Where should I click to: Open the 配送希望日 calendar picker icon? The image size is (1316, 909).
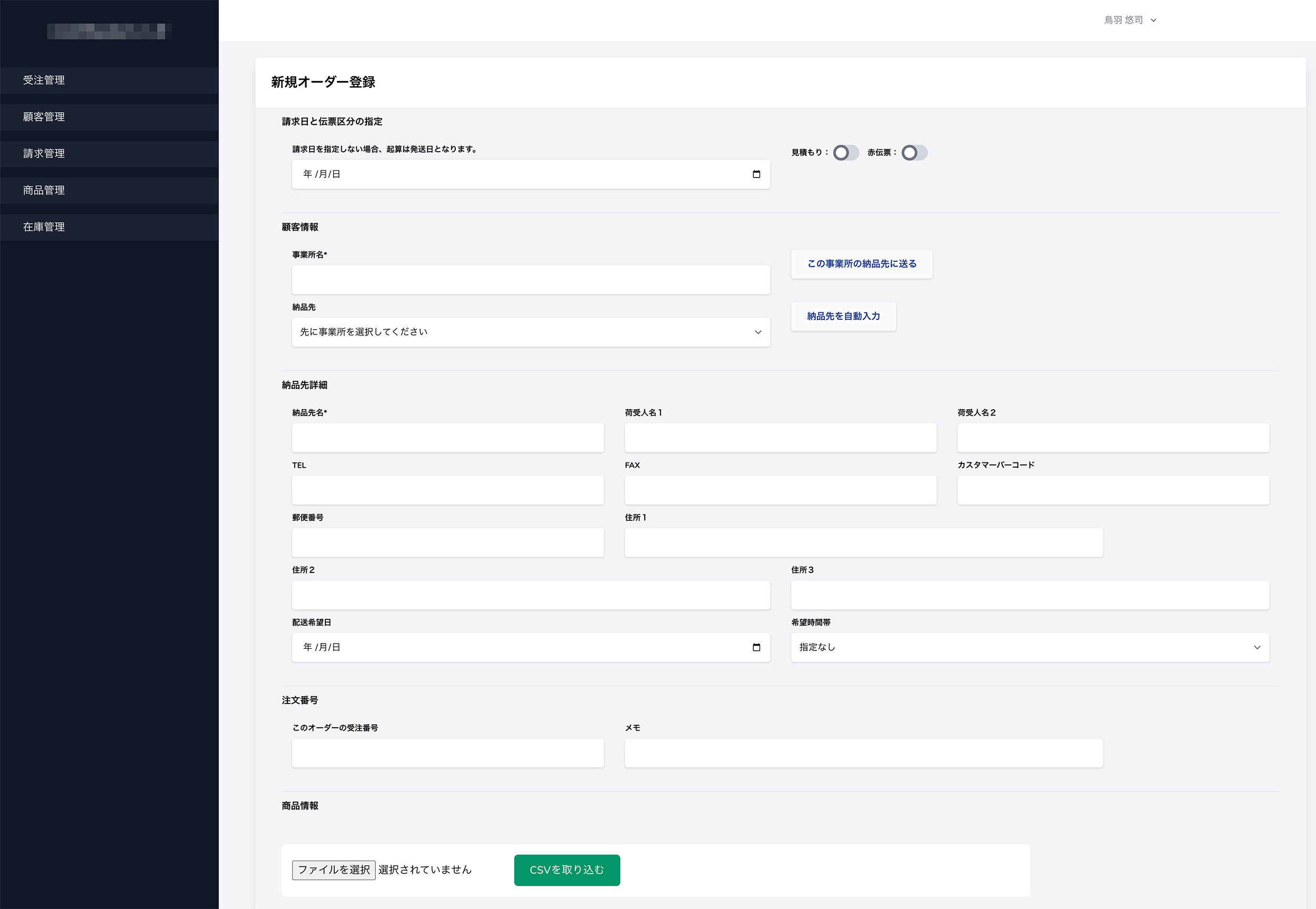tap(756, 647)
